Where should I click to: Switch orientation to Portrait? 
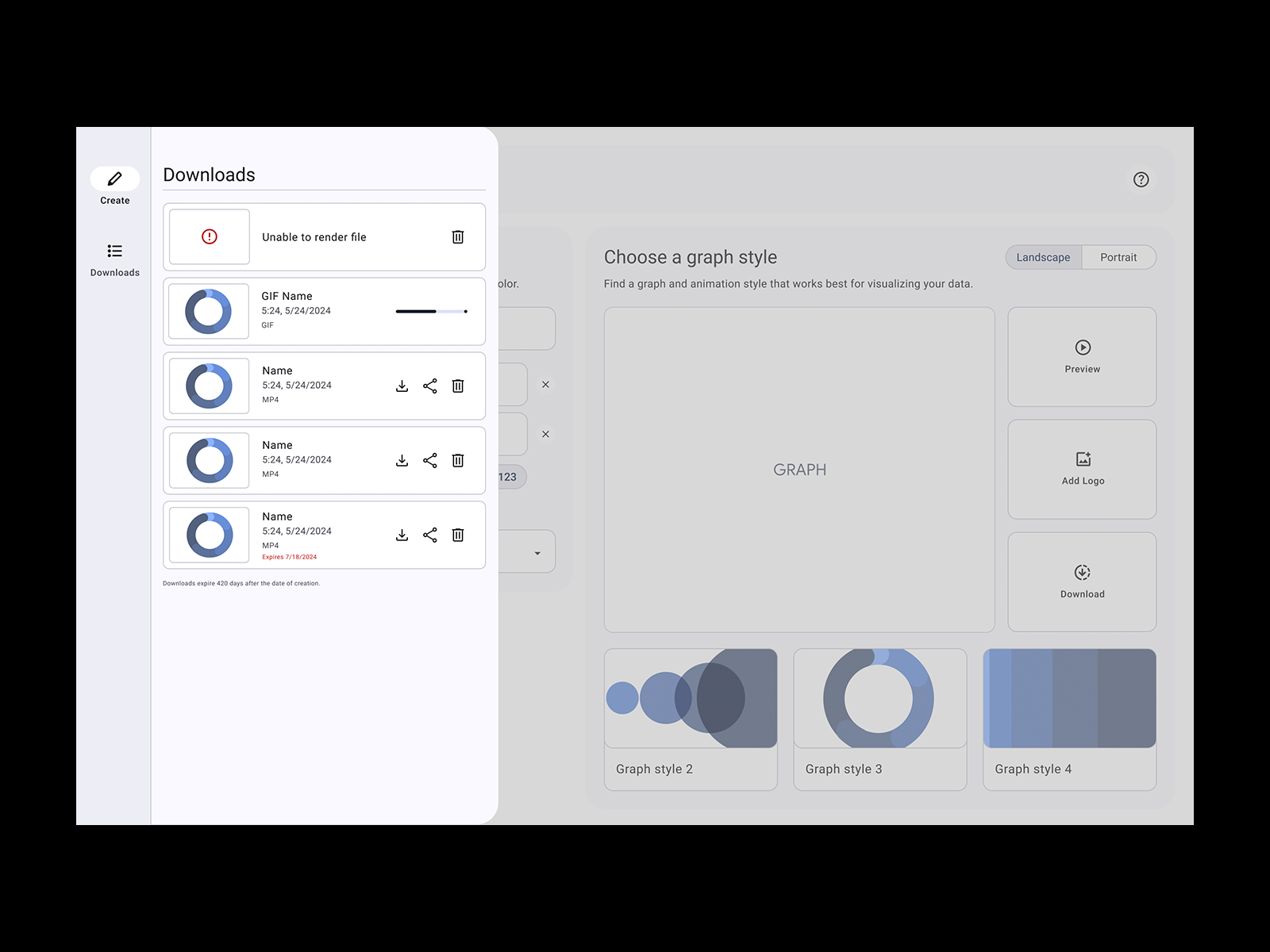(1118, 258)
